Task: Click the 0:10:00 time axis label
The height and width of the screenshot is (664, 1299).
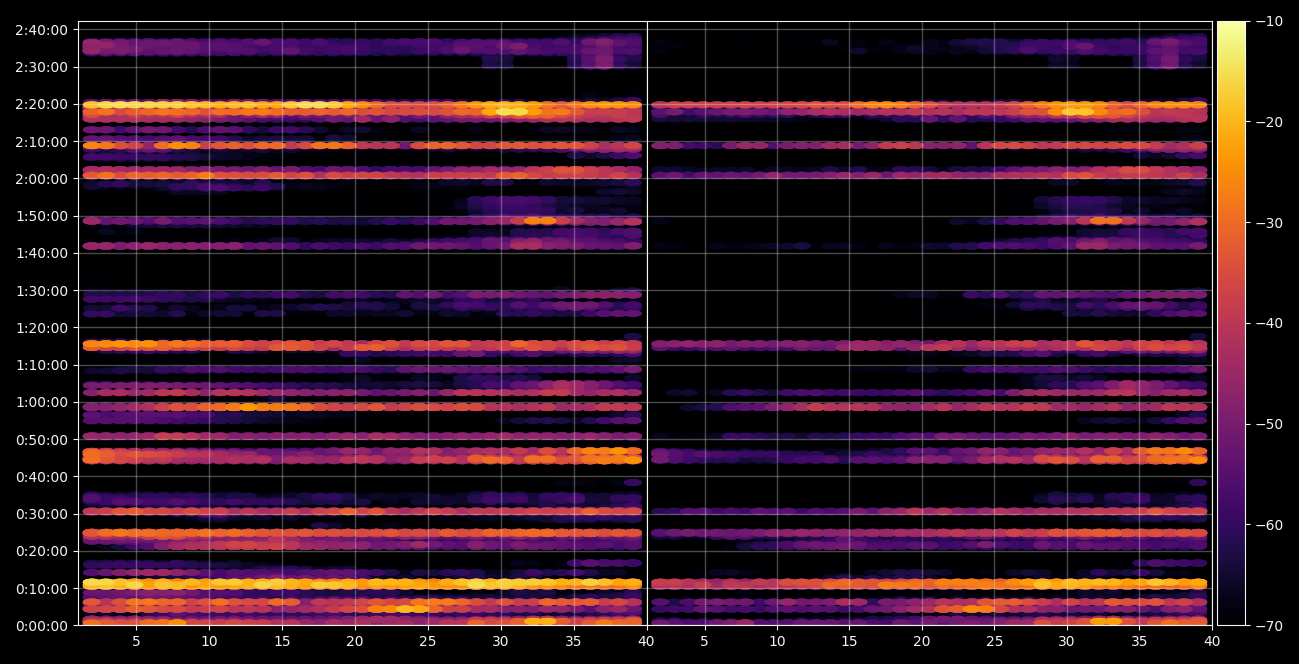Action: point(41,588)
